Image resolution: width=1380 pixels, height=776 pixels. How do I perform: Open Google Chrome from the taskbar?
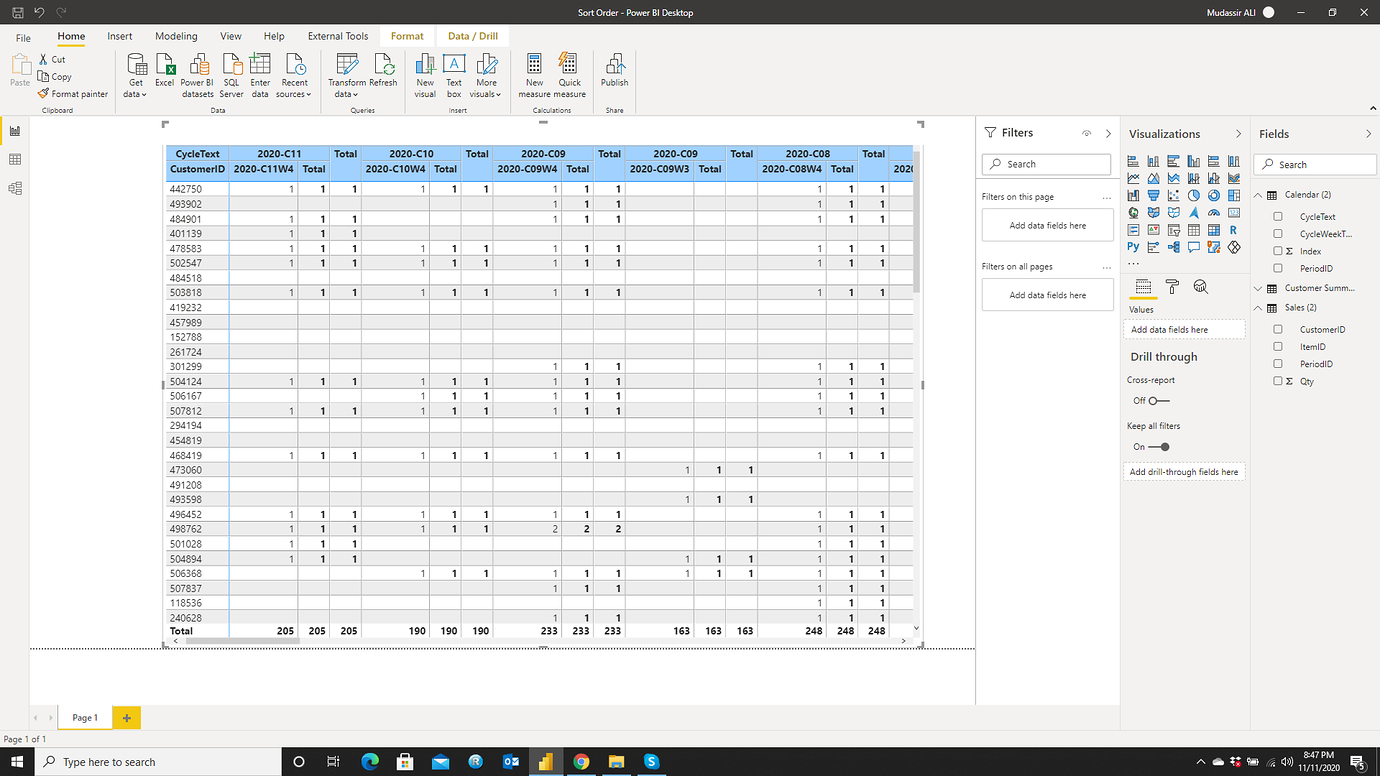tap(581, 761)
